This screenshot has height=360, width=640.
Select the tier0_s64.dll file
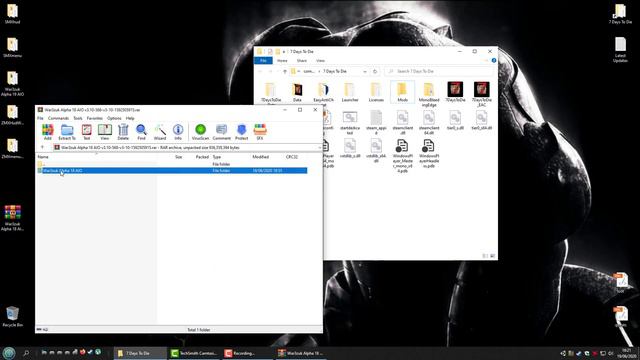click(482, 120)
